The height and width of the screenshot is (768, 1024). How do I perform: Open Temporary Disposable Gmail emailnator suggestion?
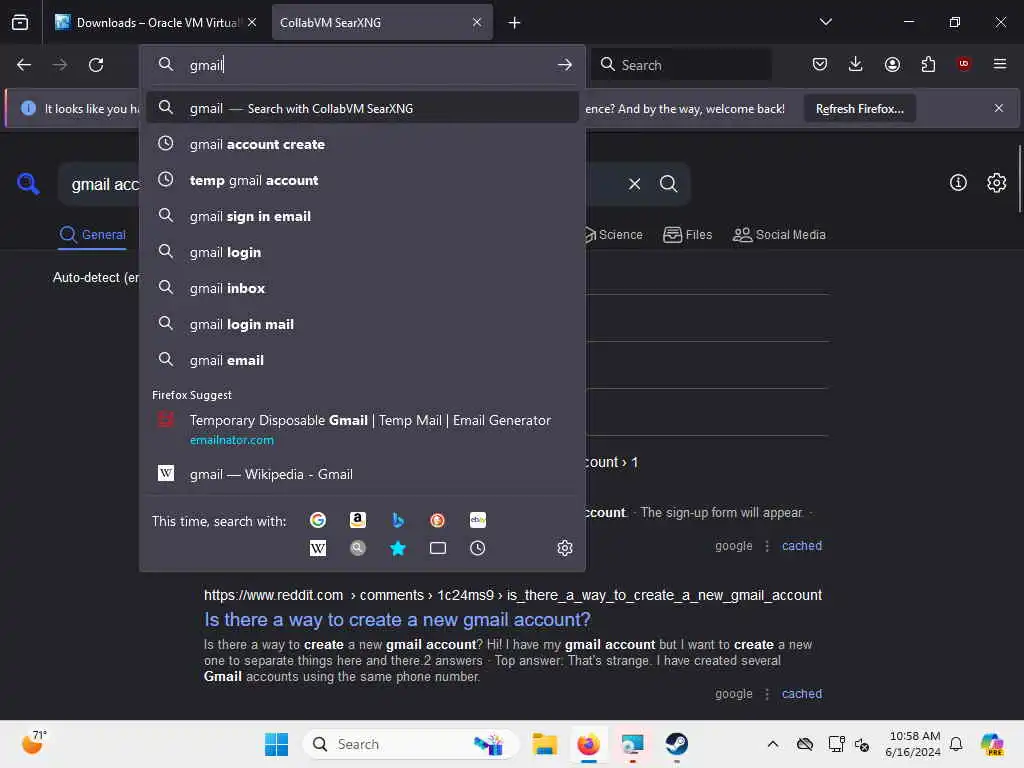pos(362,429)
